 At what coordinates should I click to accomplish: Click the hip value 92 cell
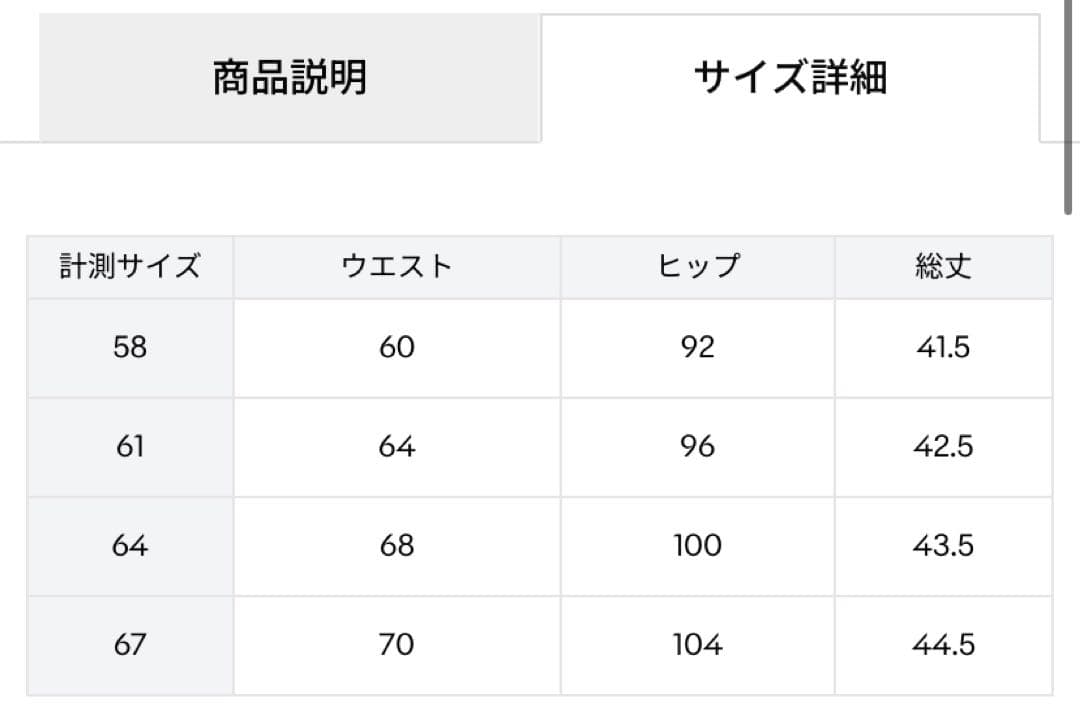(698, 347)
